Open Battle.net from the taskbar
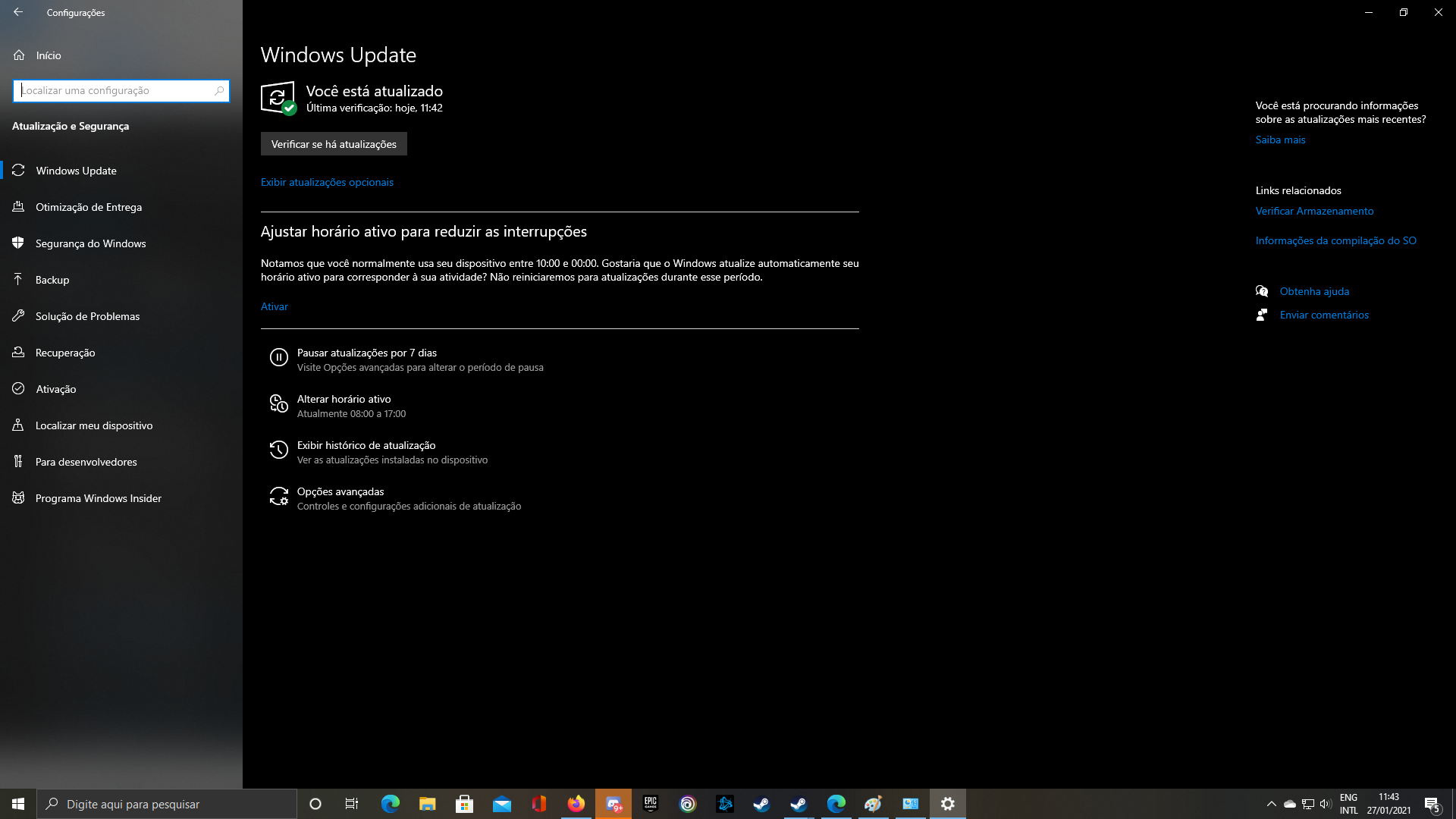 725,804
